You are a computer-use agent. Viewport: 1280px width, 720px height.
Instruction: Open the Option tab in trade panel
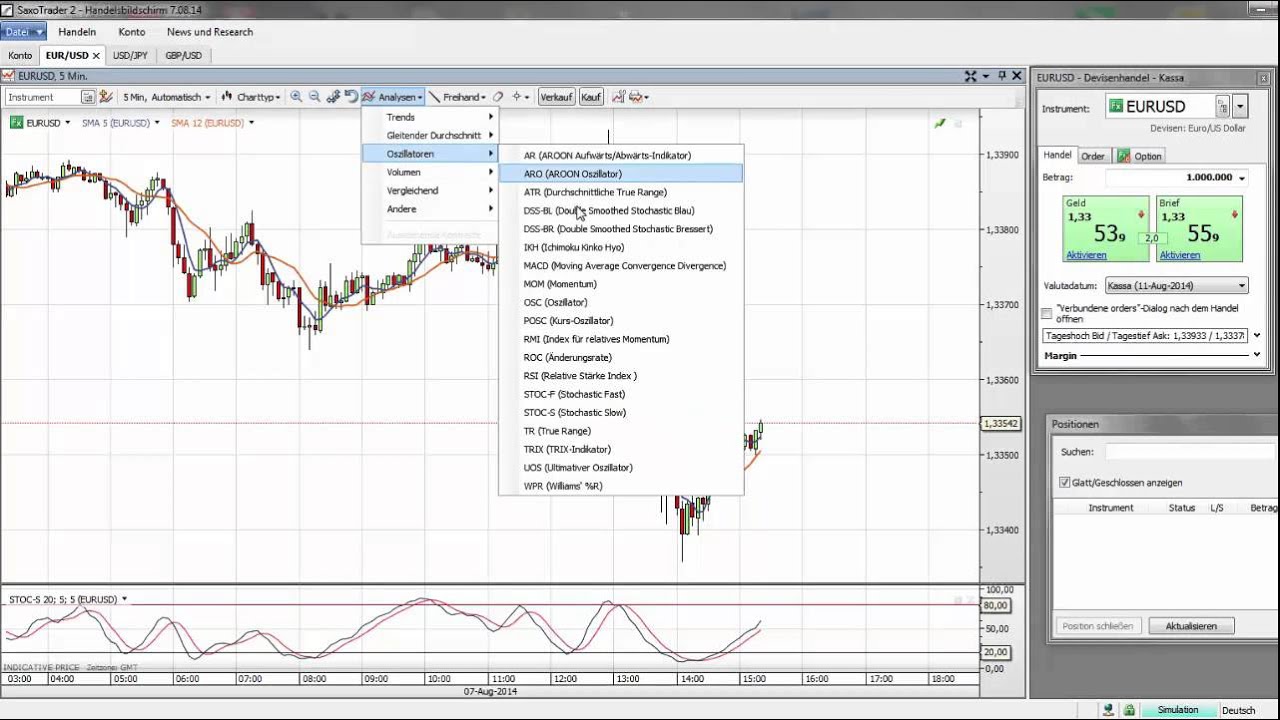[x=1141, y=156]
